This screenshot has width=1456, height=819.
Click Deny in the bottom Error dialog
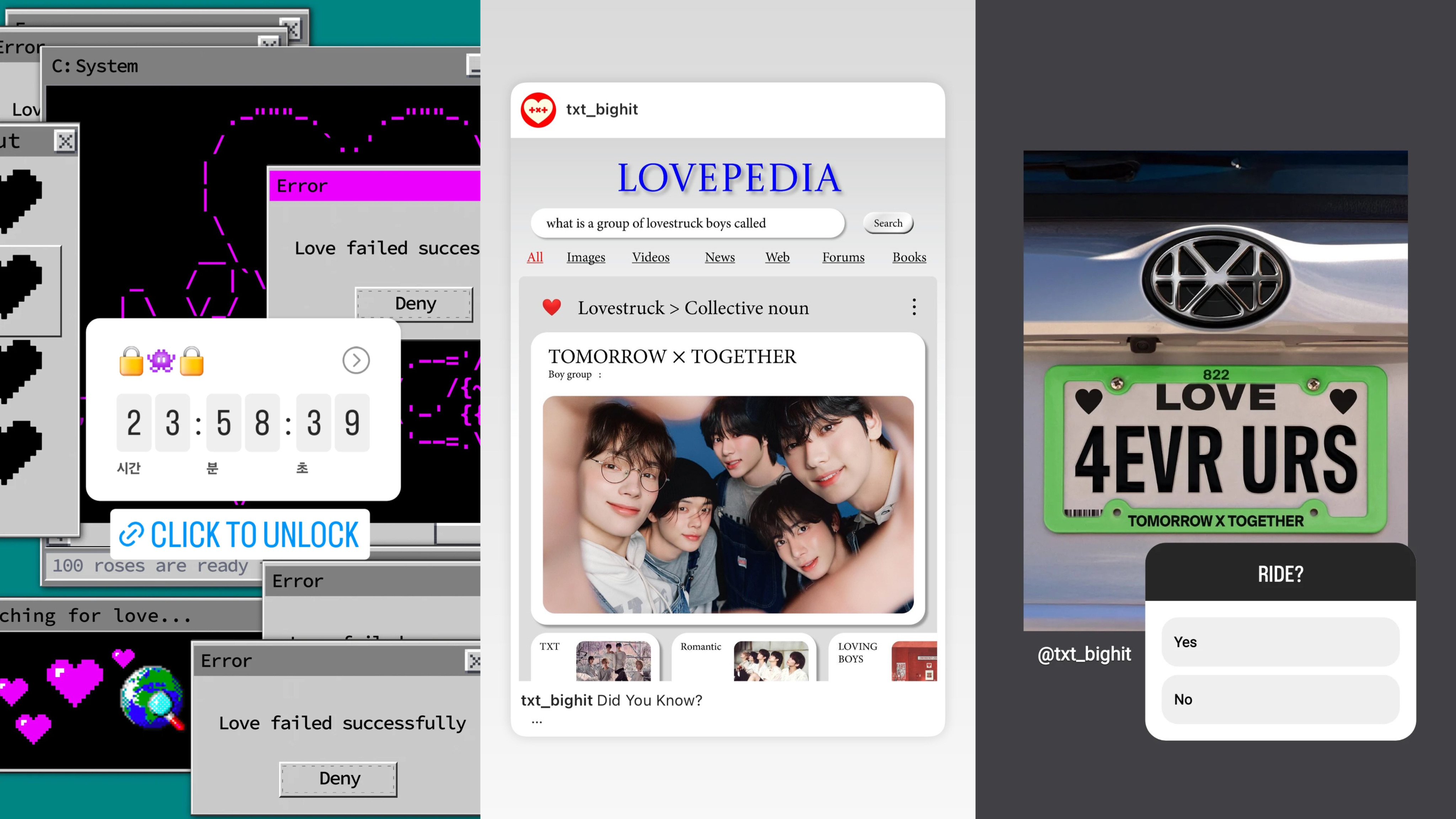click(x=338, y=779)
